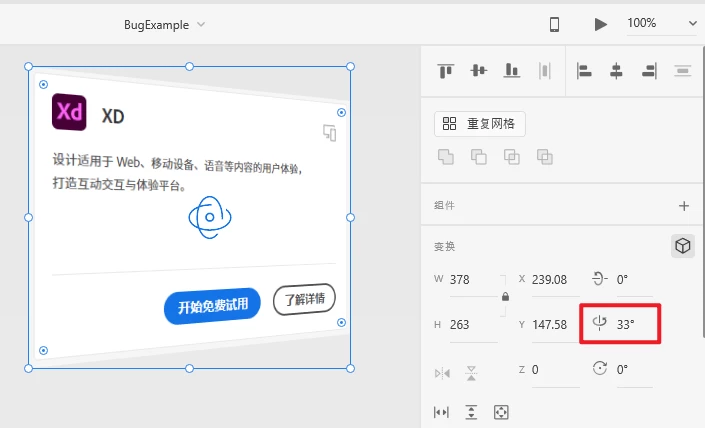Viewport: 705px width, 428px height.
Task: Align selection to horizontal center
Action: tap(616, 71)
